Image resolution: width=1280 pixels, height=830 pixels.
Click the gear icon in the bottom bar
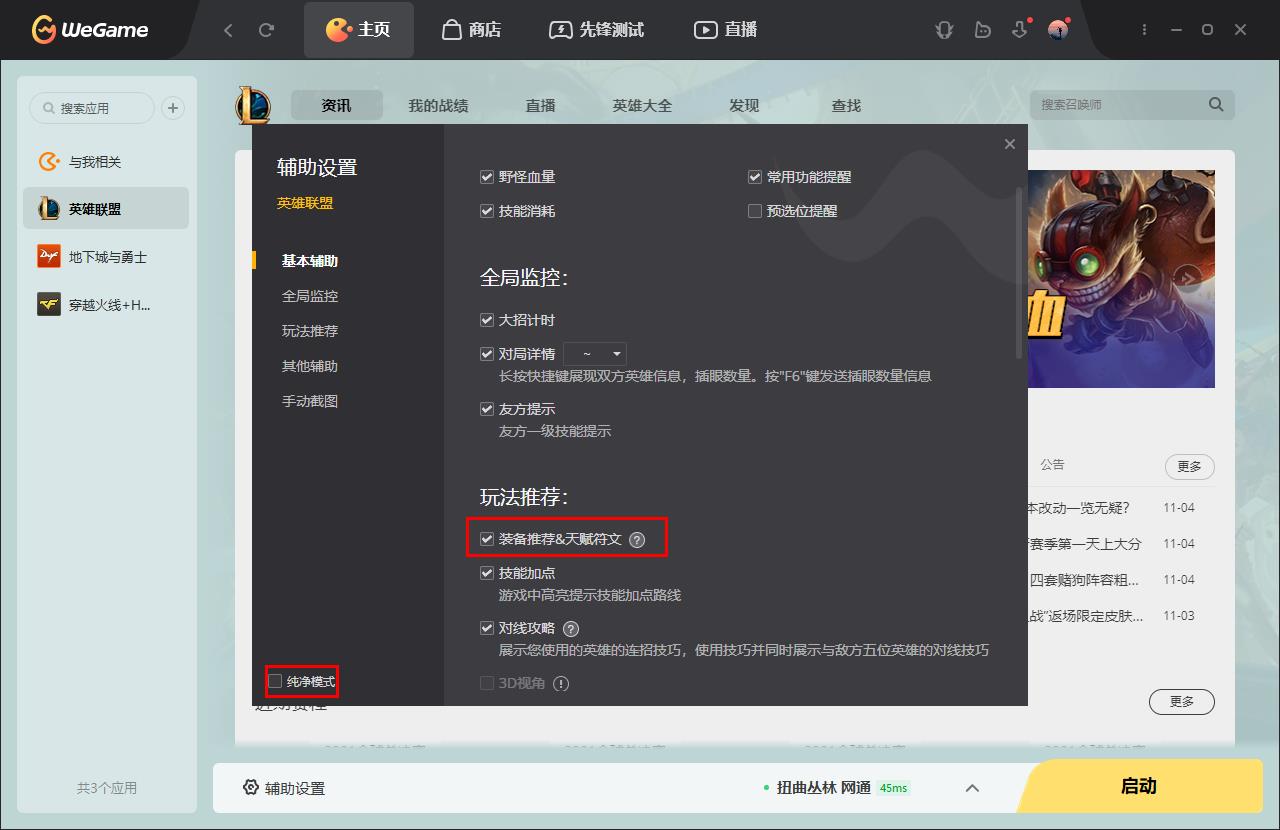click(251, 787)
